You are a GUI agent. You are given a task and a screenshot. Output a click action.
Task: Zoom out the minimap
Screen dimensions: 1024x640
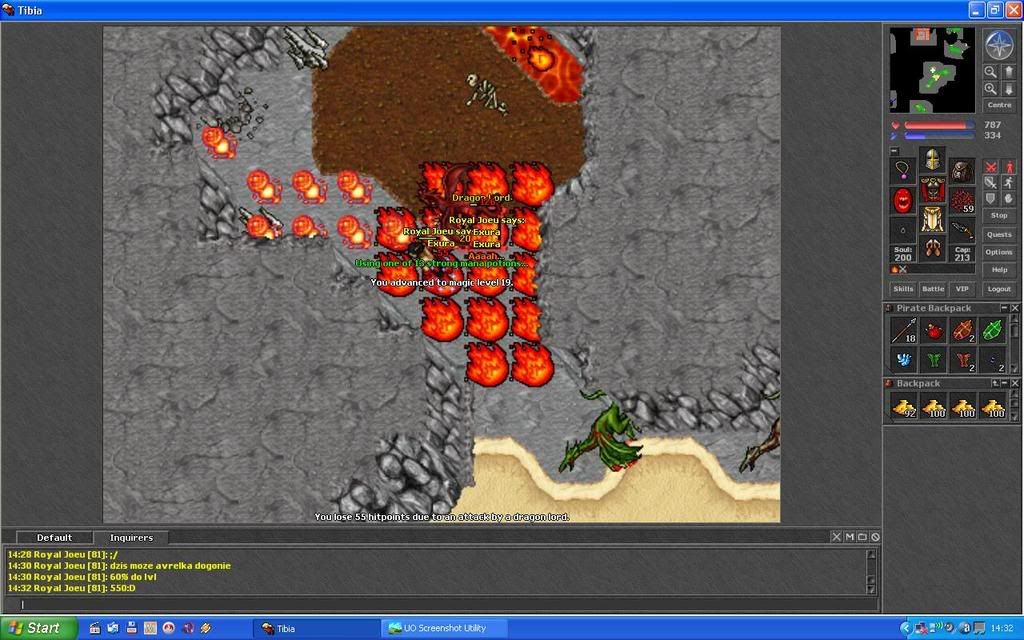tap(991, 72)
